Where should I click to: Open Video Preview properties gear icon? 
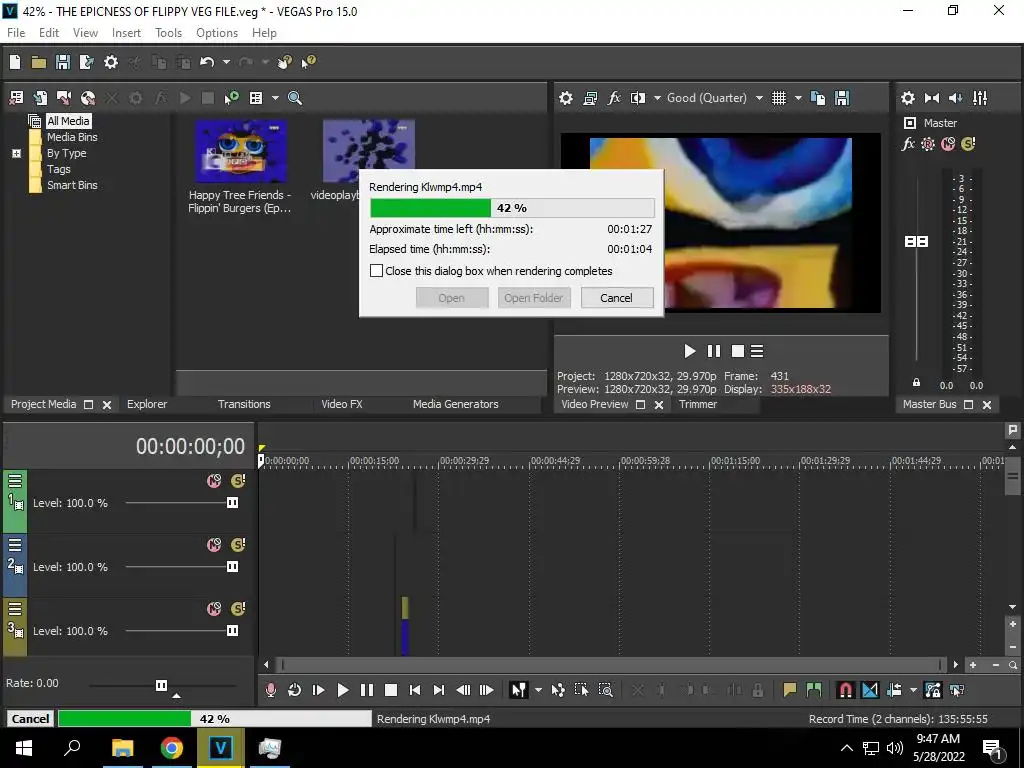(x=566, y=98)
